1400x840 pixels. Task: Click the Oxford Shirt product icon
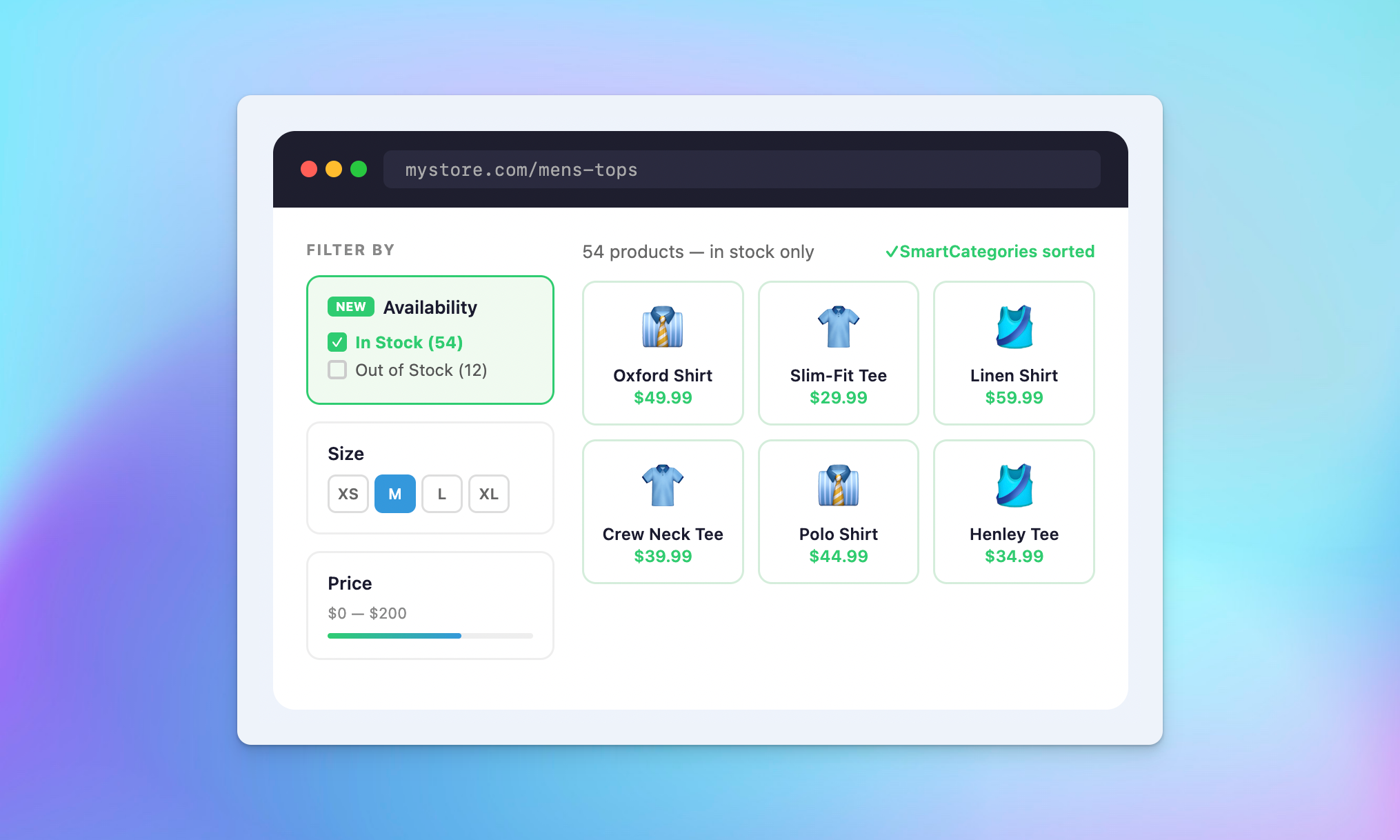coord(662,327)
